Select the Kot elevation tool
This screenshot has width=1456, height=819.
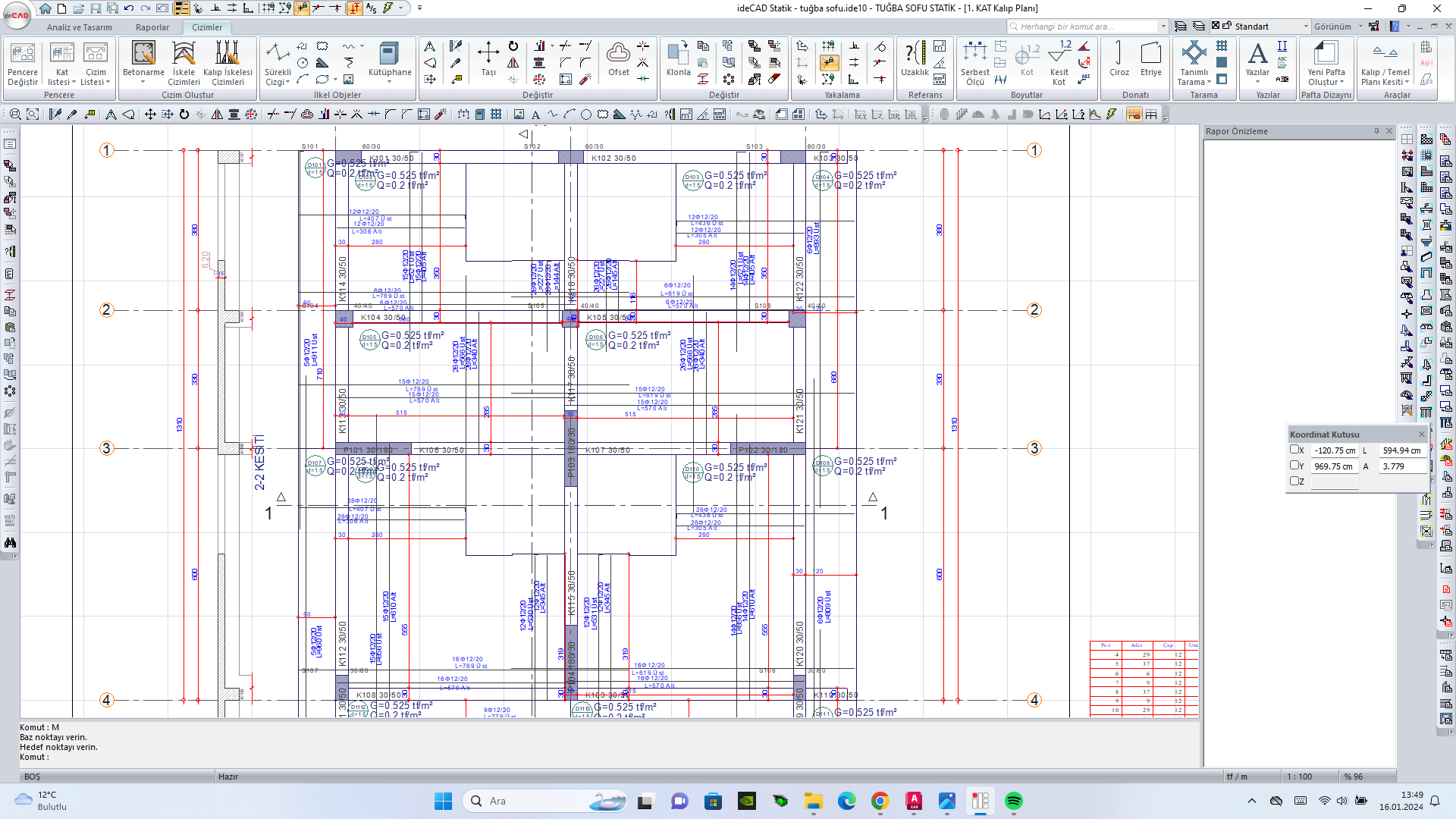point(1028,60)
